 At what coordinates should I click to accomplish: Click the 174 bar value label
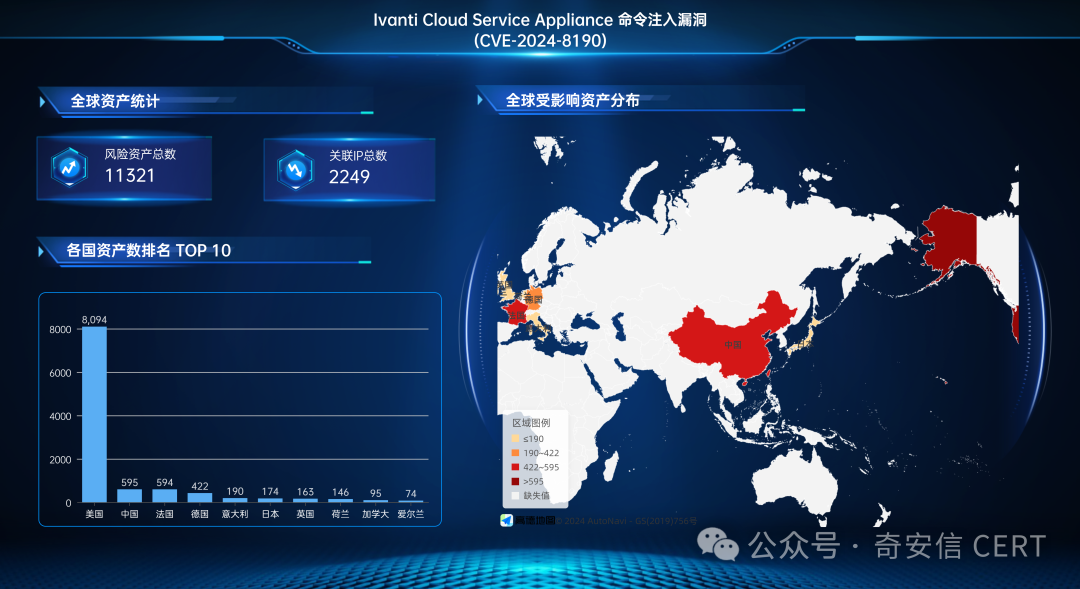[x=270, y=491]
